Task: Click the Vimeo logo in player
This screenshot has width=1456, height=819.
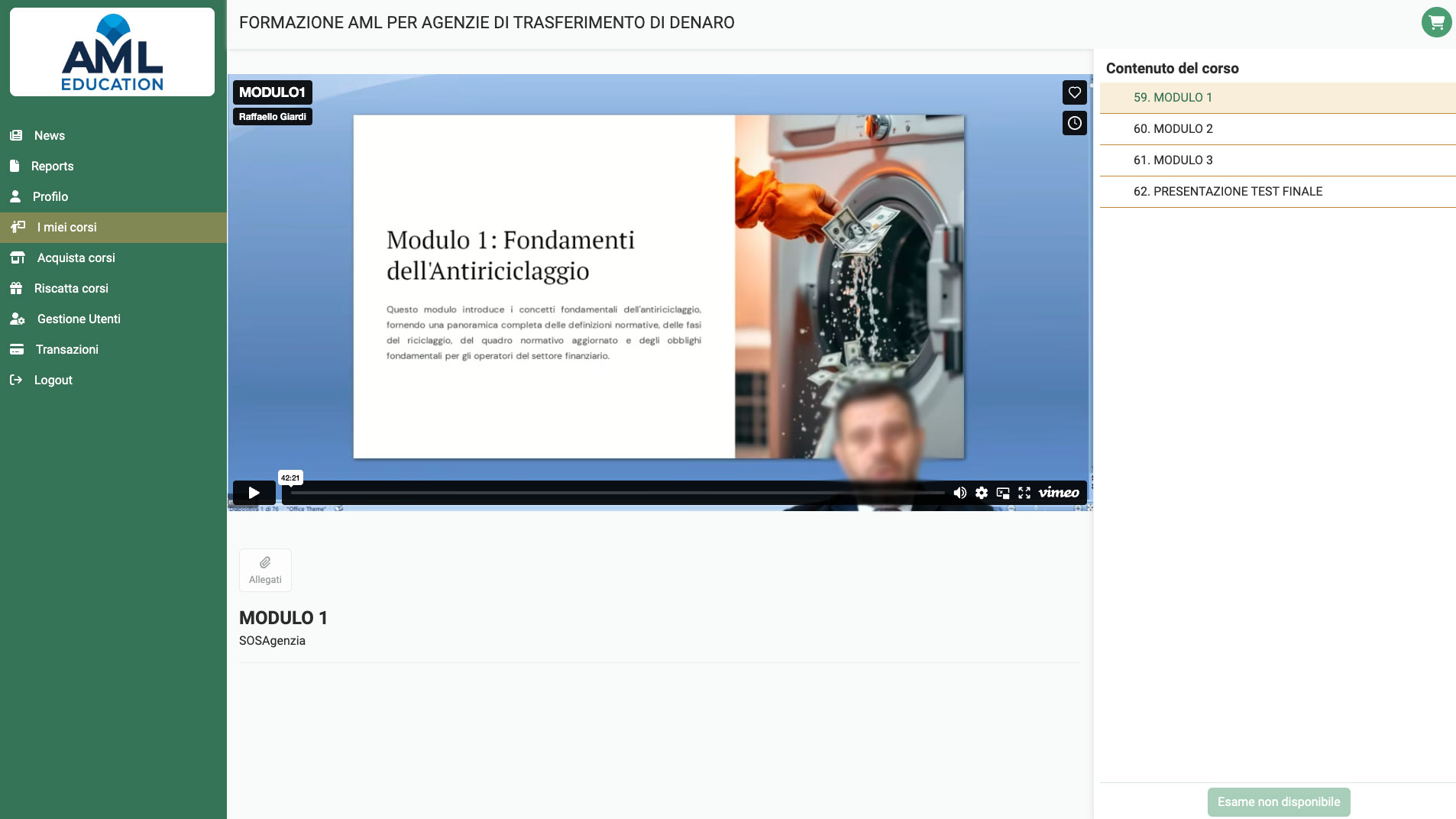Action: 1058,493
